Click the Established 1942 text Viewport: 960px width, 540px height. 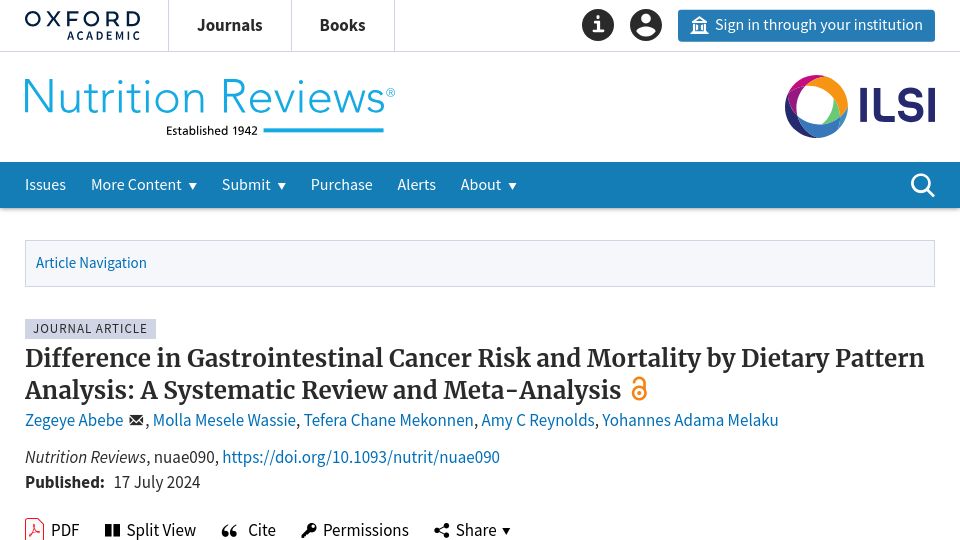[212, 131]
